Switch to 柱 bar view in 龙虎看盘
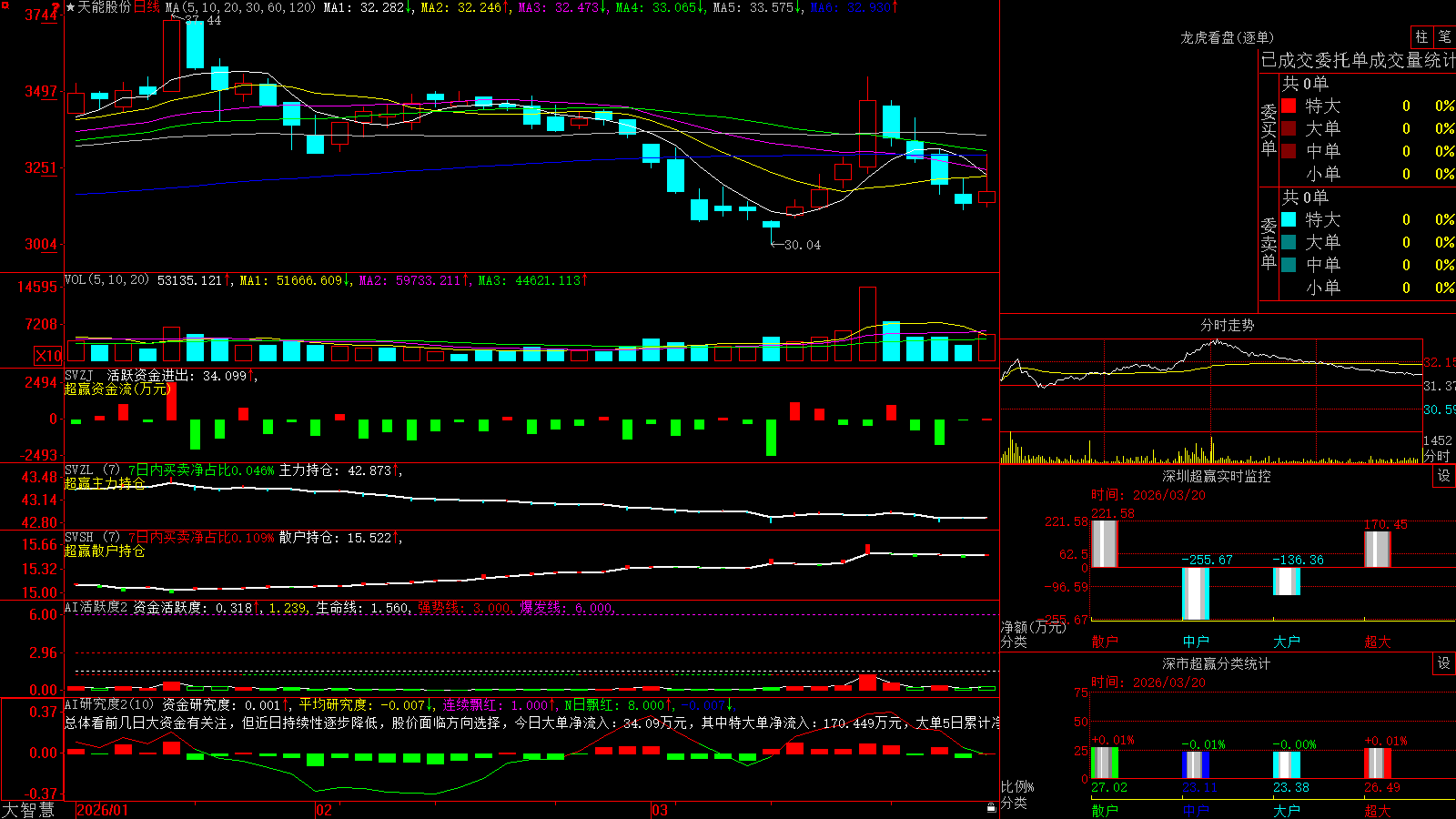This screenshot has height=819, width=1456. [1421, 37]
